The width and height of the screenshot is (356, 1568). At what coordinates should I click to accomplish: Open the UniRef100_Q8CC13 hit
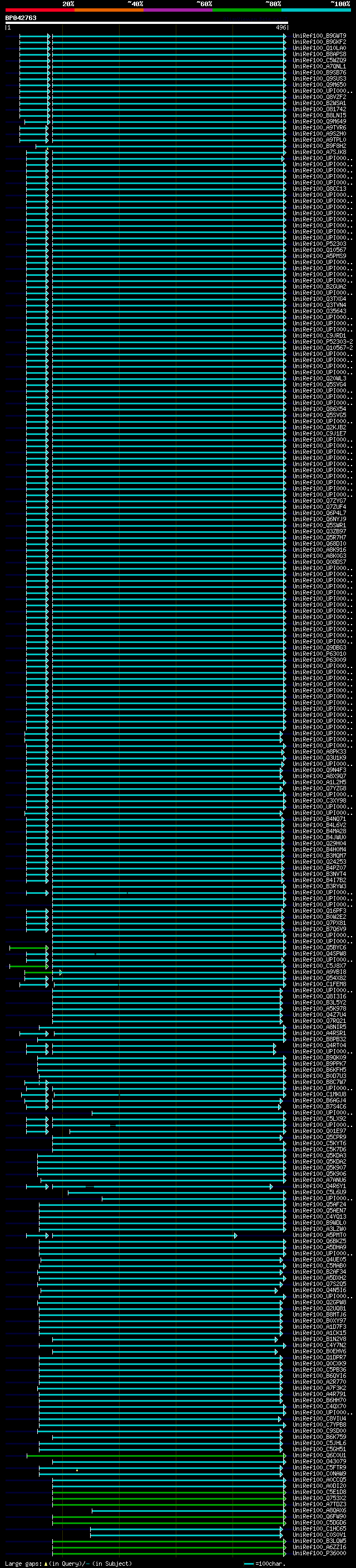[x=319, y=189]
